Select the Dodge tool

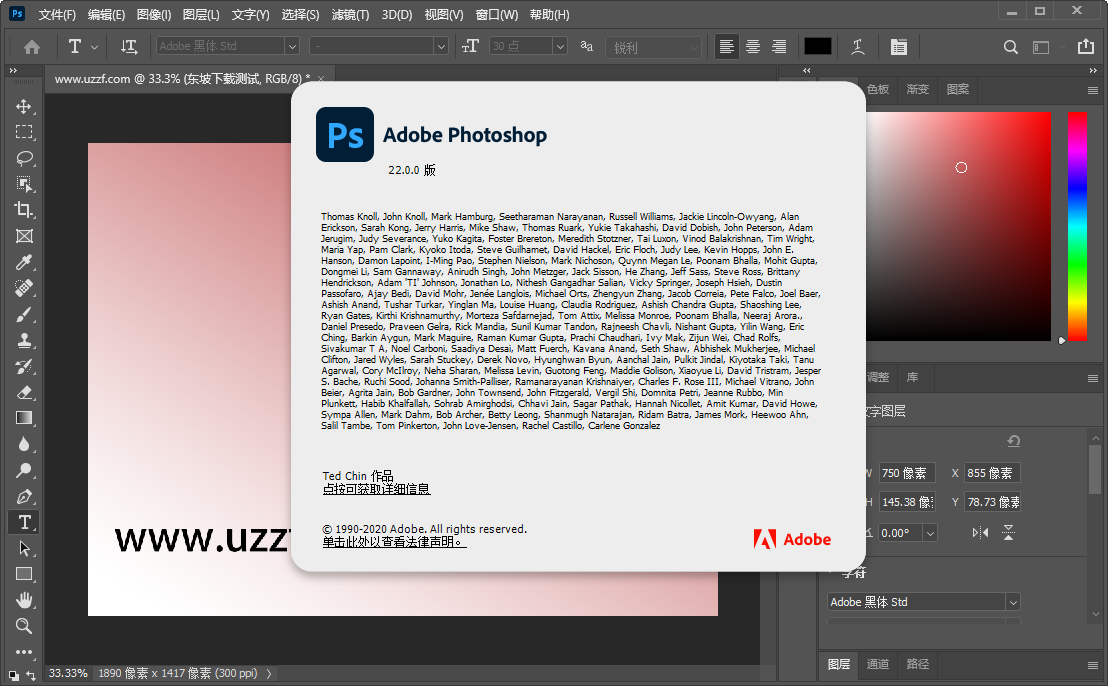[24, 471]
